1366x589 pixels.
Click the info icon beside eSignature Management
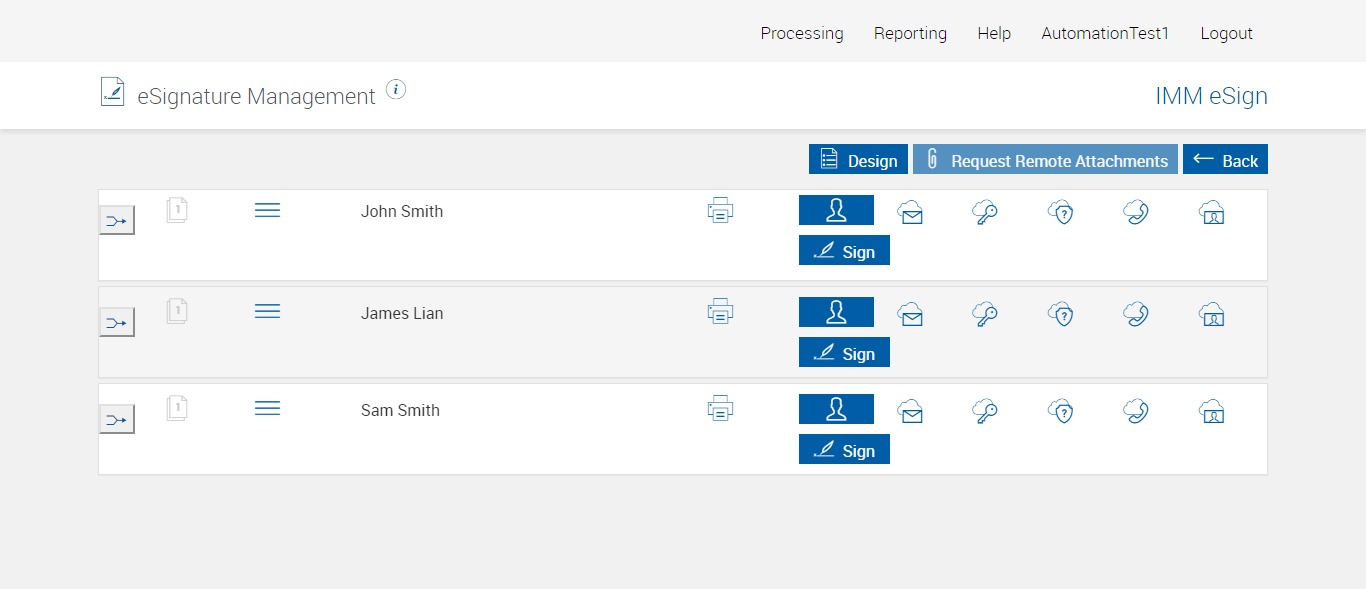tap(396, 90)
